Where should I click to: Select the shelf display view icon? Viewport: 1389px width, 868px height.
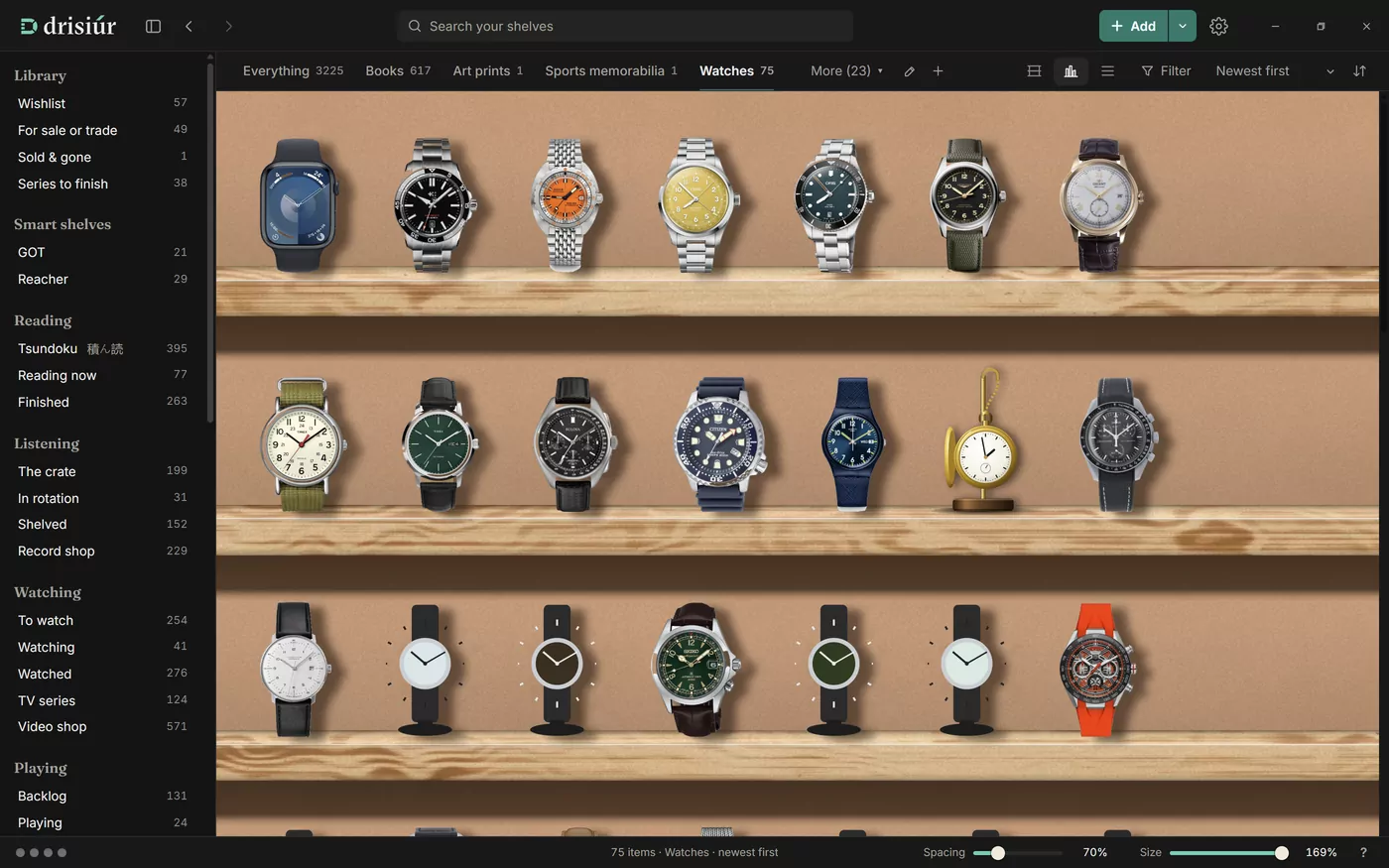[1071, 71]
